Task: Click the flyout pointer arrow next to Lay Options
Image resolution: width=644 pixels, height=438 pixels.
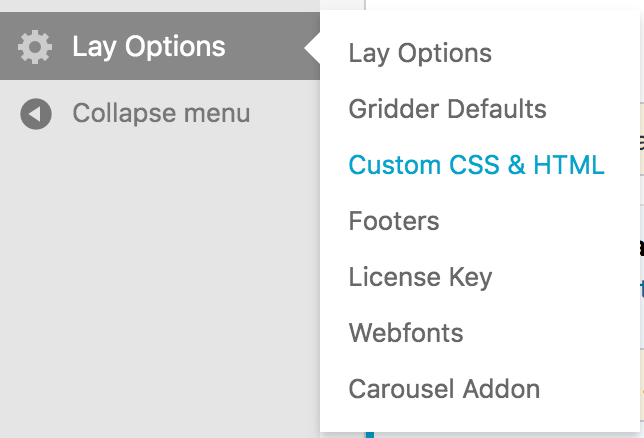Action: click(x=313, y=46)
